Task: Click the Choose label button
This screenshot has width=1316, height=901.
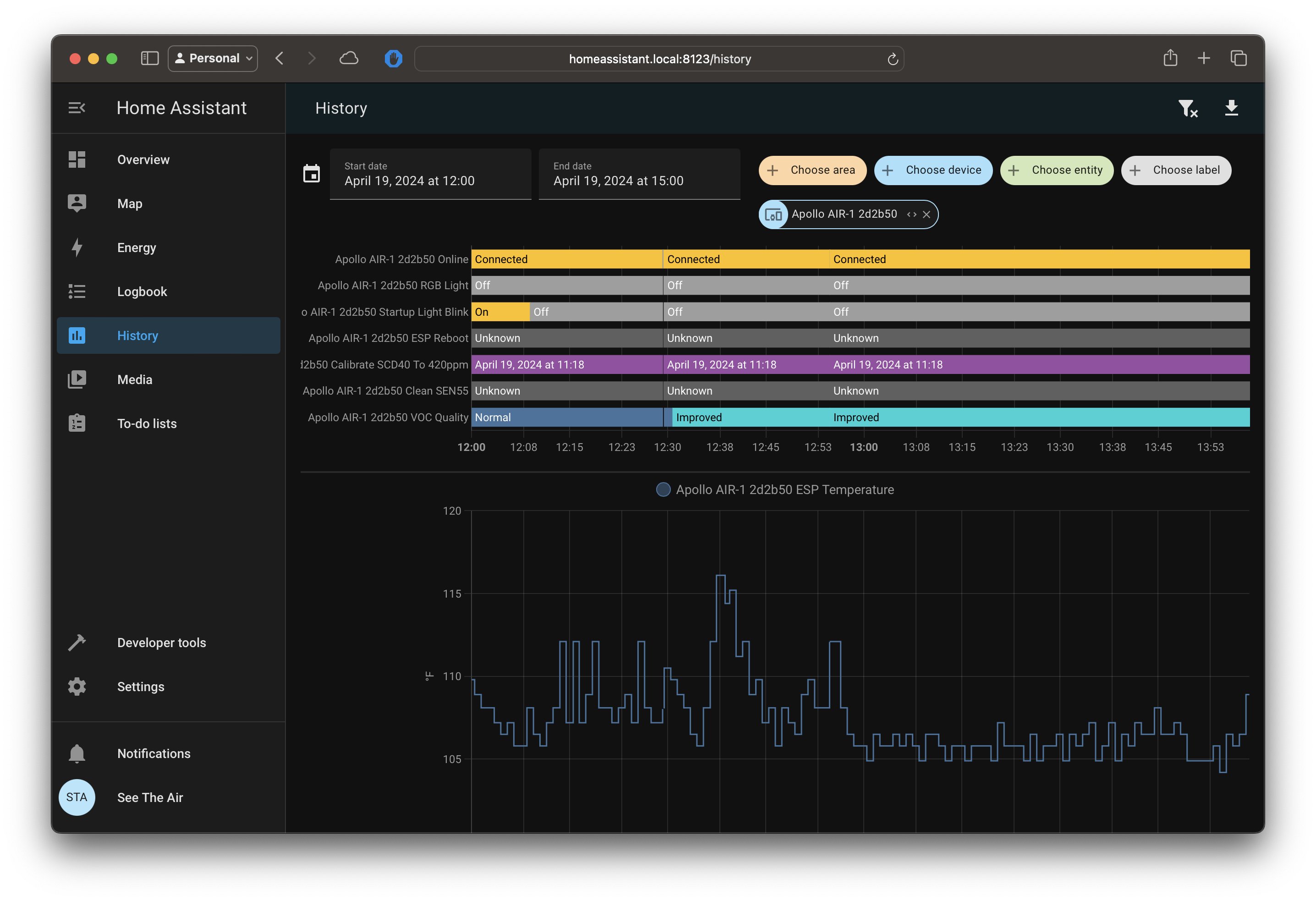Action: (x=1176, y=170)
